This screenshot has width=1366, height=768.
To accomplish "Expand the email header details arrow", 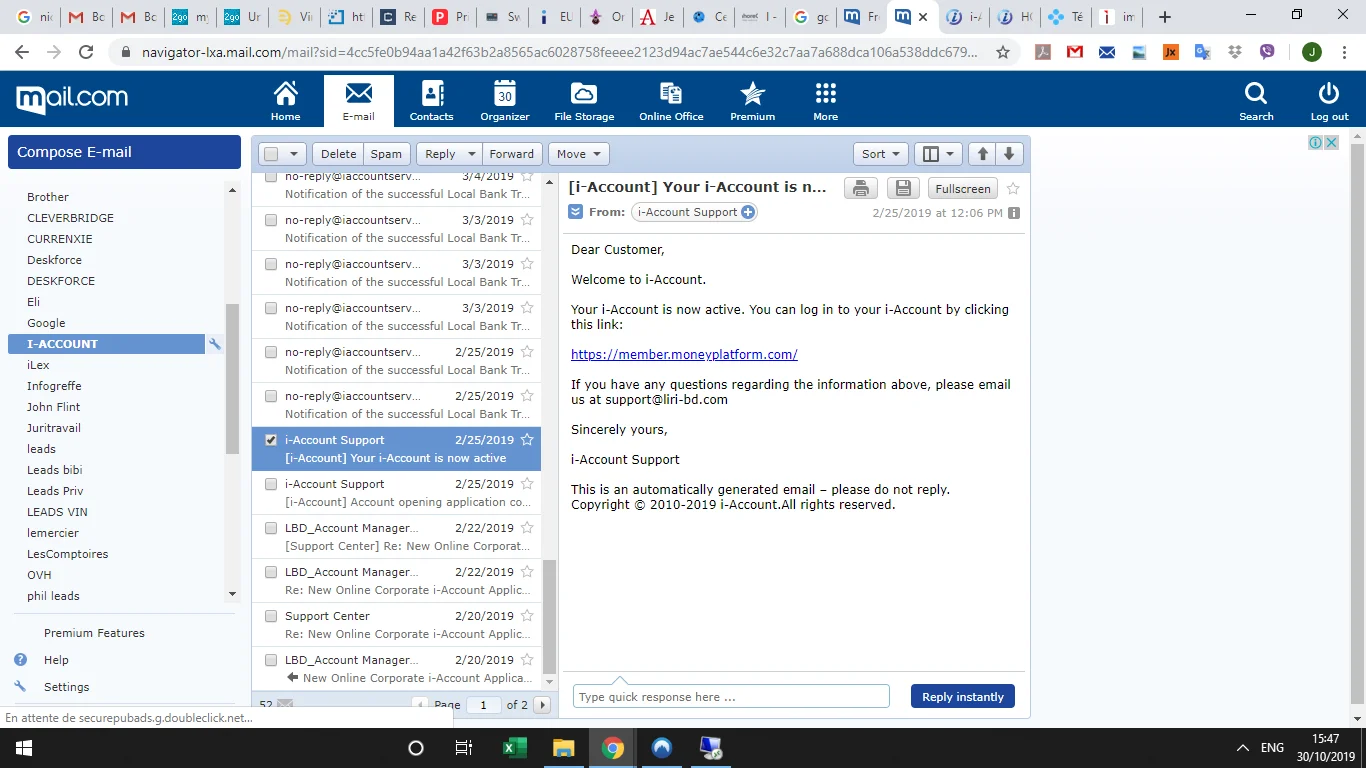I will point(575,212).
